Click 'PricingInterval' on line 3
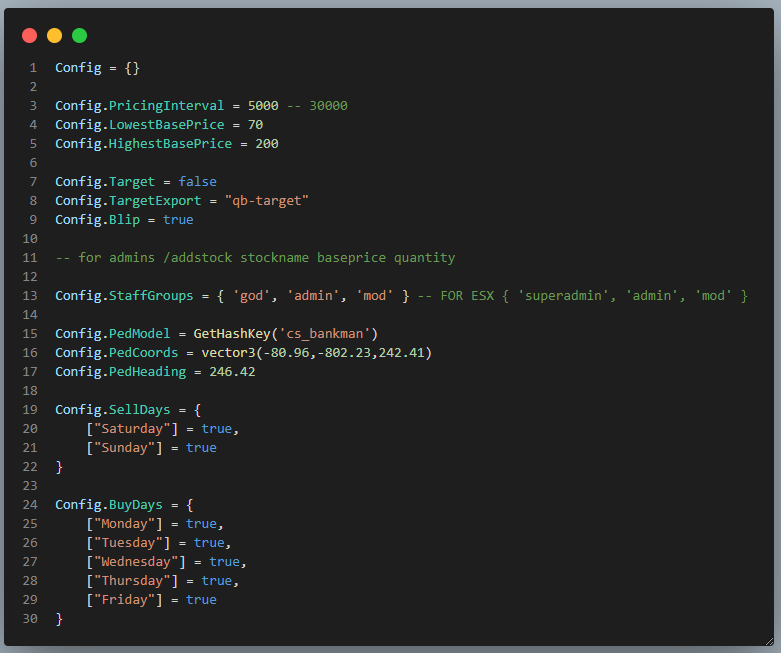This screenshot has height=653, width=781. 166,106
